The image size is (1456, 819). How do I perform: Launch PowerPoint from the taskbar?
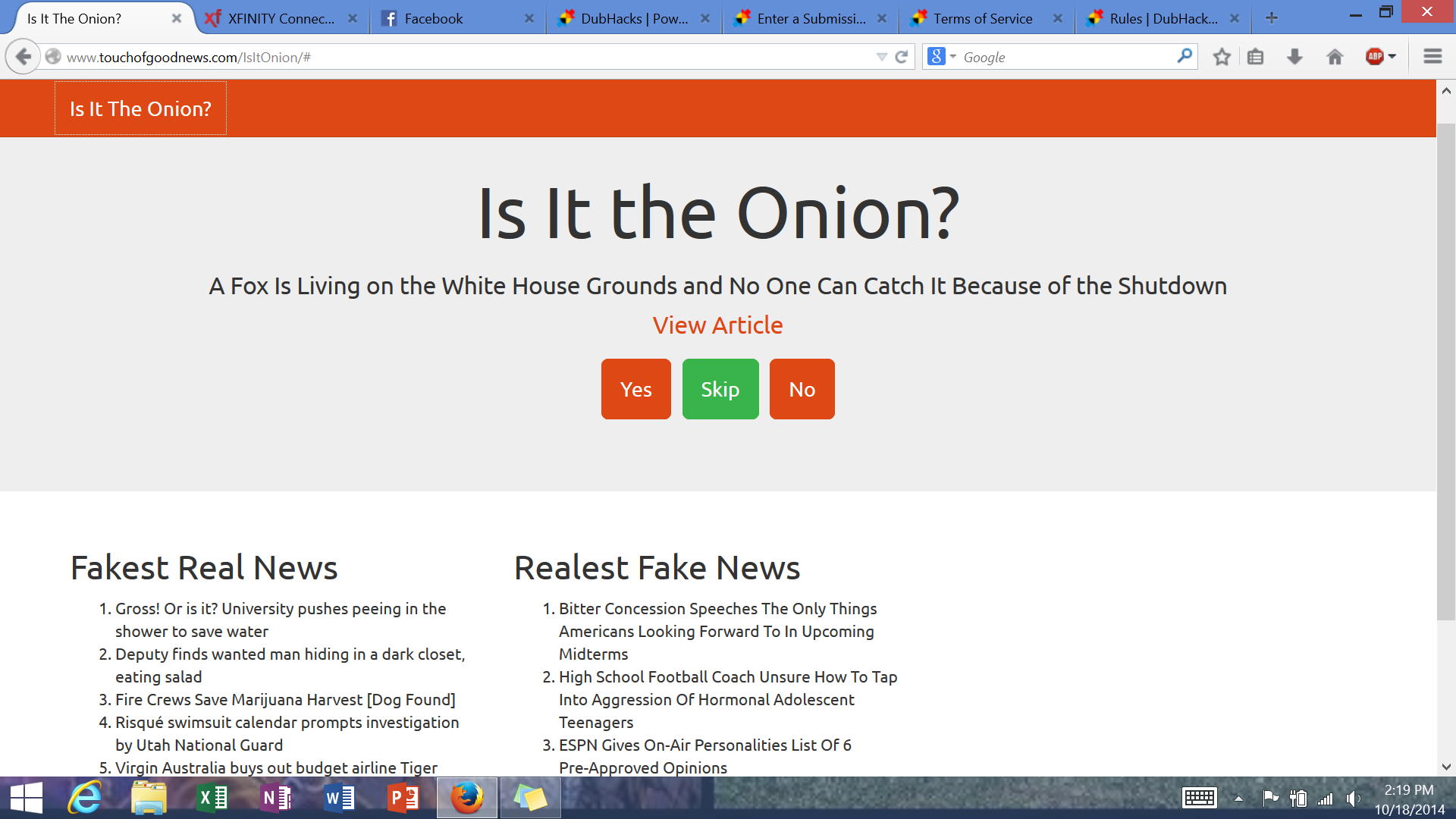click(403, 798)
